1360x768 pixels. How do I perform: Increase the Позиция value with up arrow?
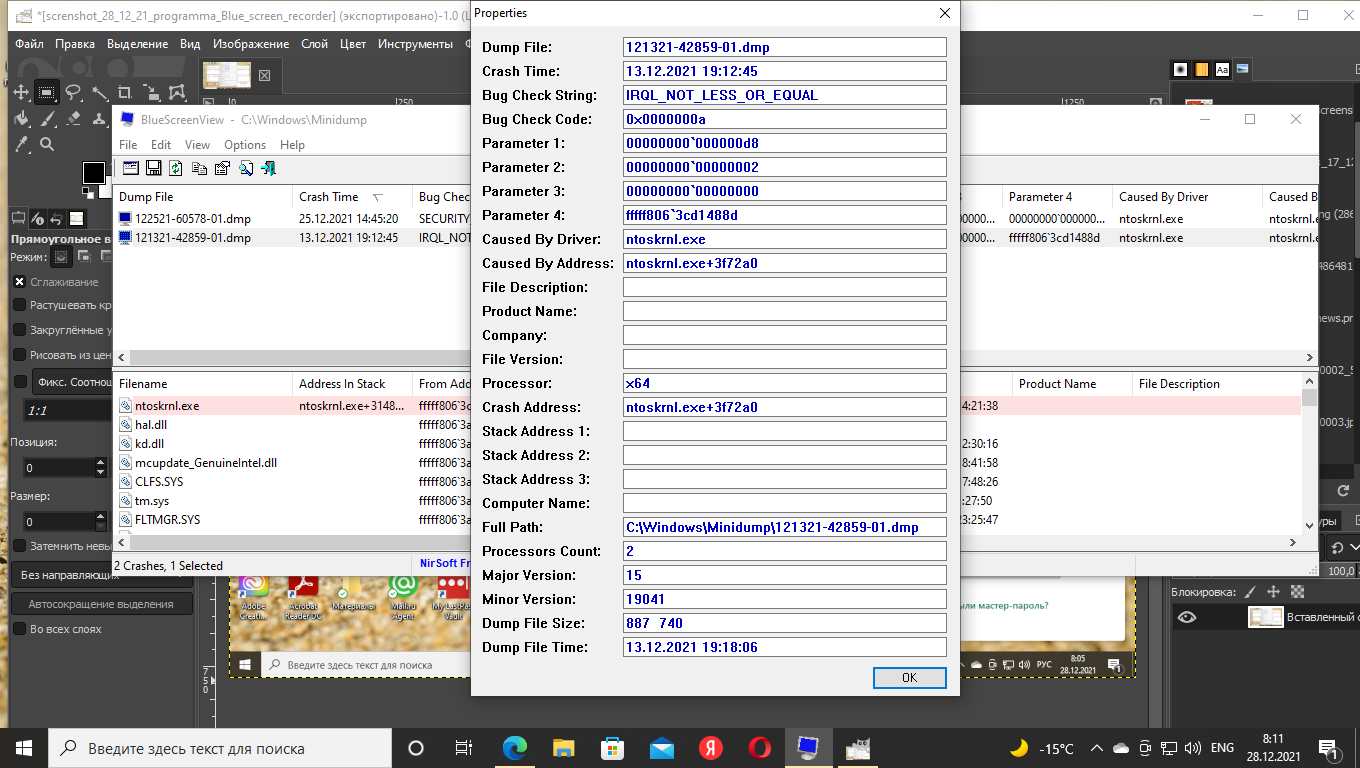pyautogui.click(x=100, y=462)
